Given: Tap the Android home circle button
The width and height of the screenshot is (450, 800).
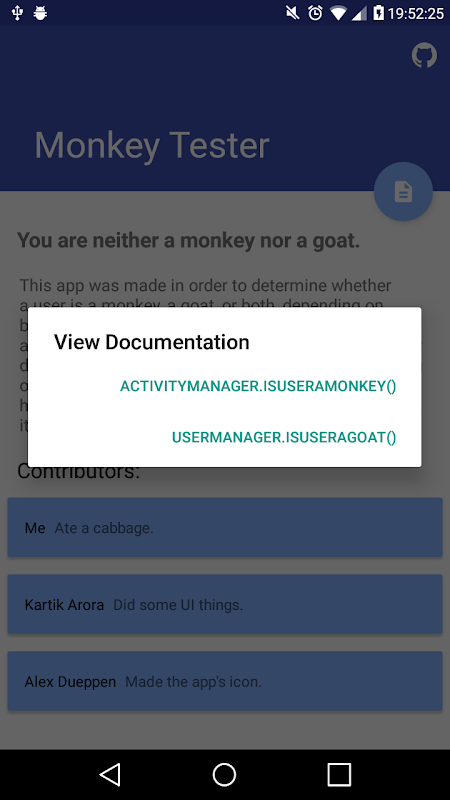Looking at the screenshot, I should (x=224, y=774).
